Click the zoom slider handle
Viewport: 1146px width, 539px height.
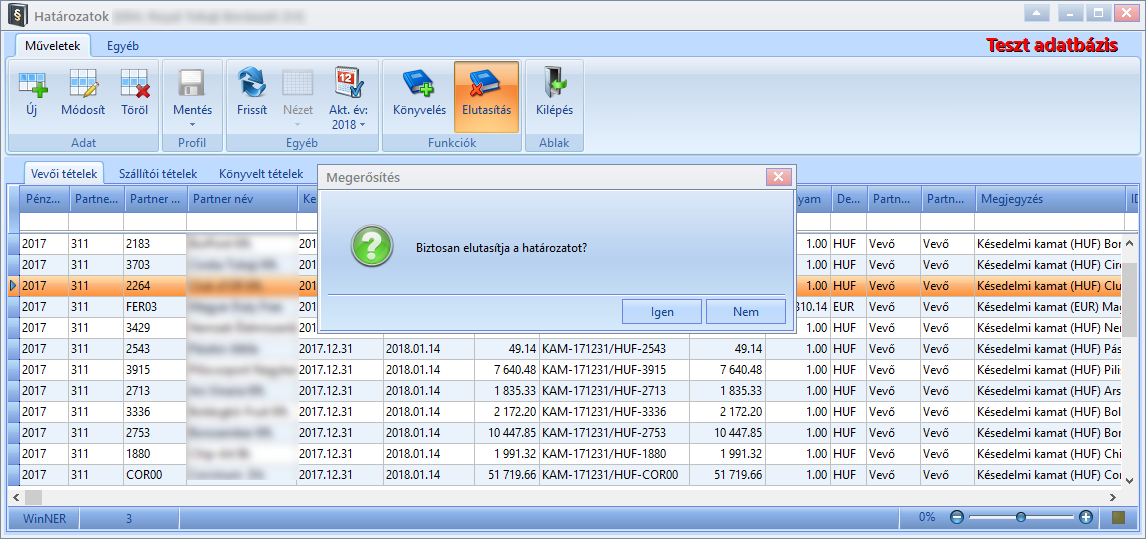[1020, 517]
